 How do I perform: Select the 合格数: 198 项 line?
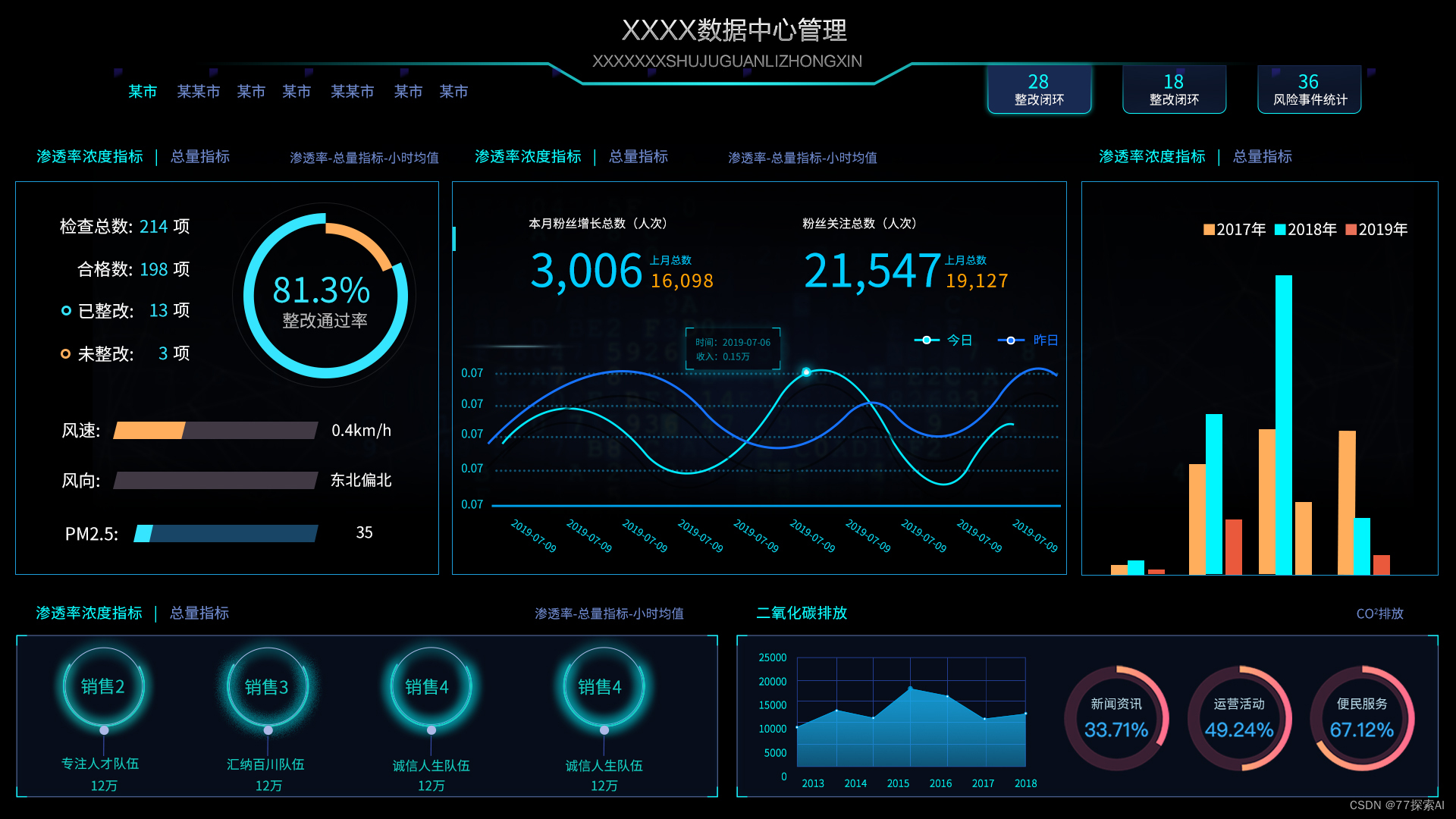click(x=133, y=269)
